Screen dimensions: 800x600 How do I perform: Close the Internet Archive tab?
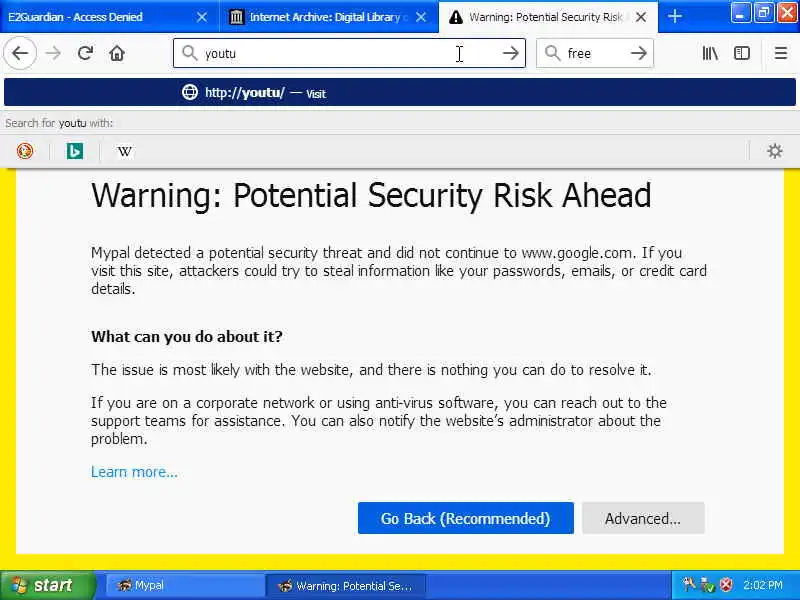pyautogui.click(x=421, y=17)
